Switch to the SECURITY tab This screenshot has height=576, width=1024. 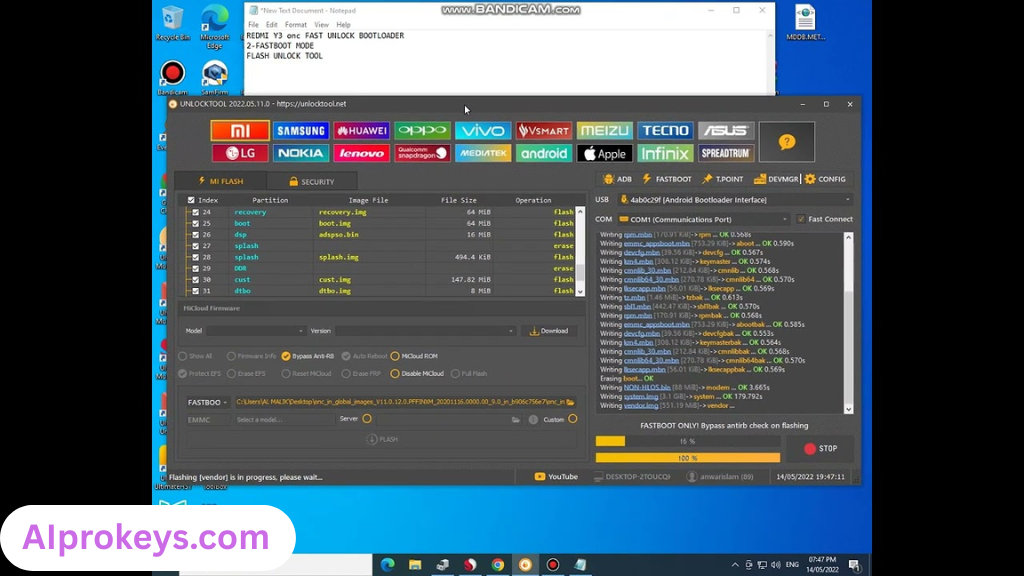point(312,182)
